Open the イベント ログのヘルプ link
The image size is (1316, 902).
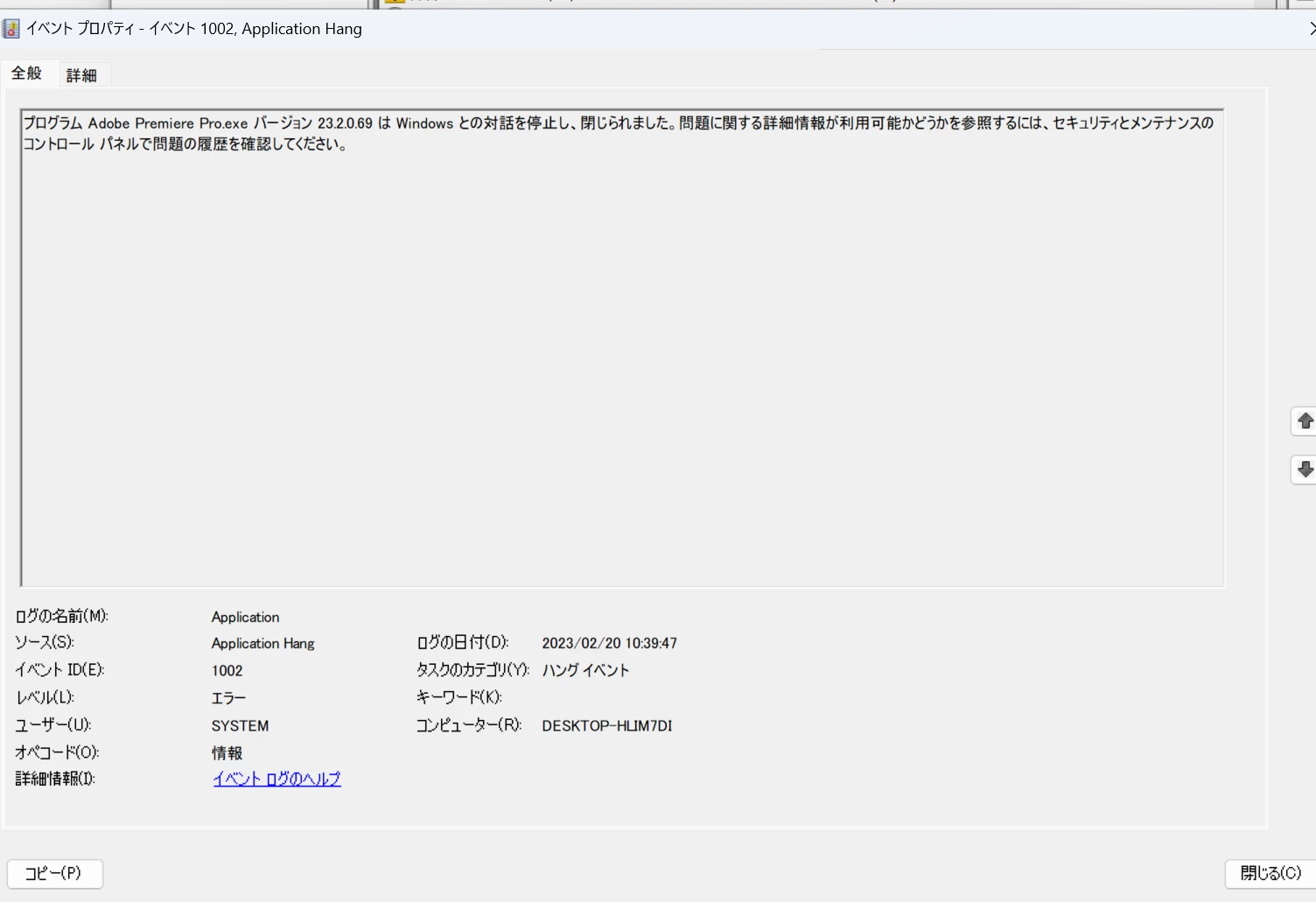[276, 779]
